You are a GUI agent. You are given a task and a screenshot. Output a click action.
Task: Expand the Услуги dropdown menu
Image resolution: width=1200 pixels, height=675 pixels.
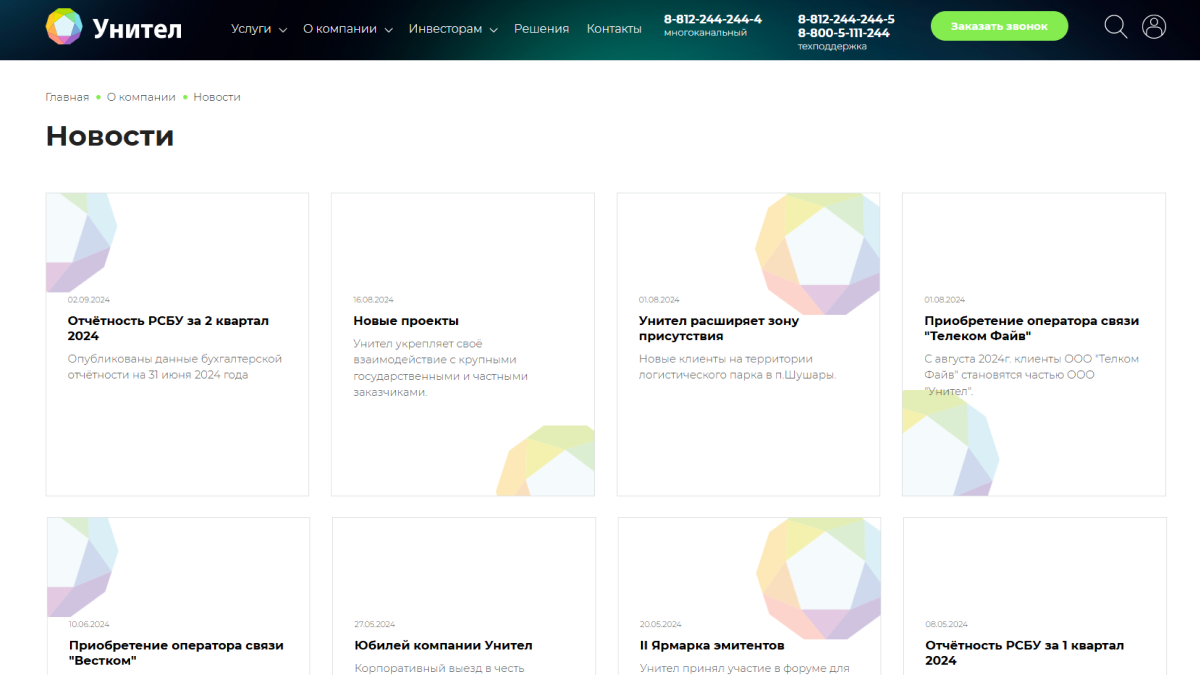pos(258,29)
